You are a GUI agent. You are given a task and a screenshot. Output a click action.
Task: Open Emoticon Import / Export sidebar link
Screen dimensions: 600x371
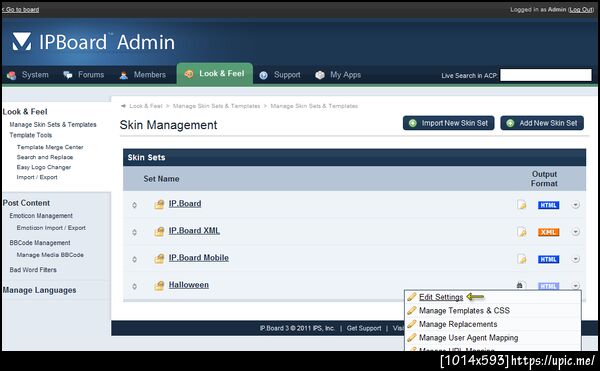[51, 228]
